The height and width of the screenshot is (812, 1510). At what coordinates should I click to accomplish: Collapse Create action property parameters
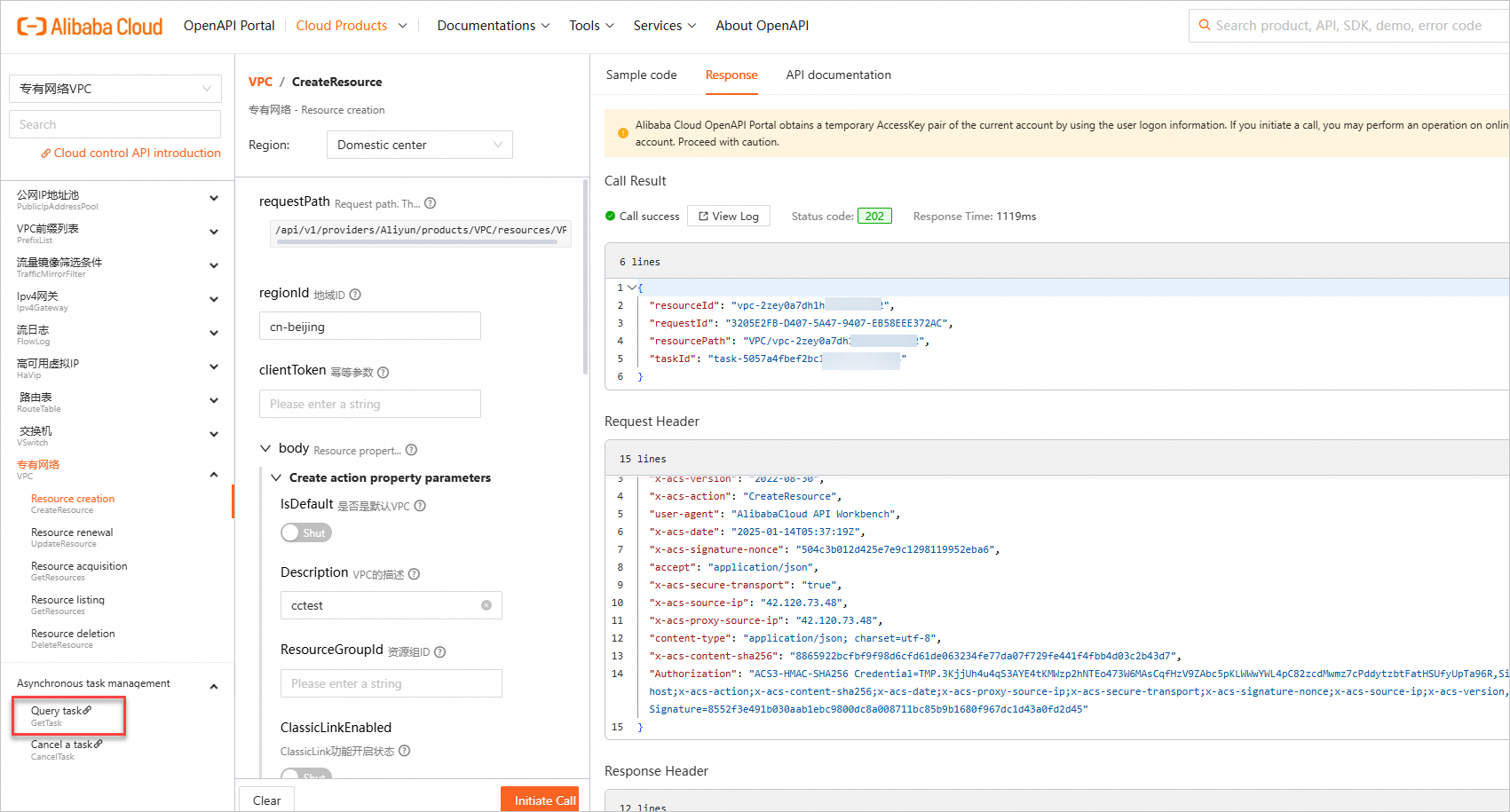[276, 477]
